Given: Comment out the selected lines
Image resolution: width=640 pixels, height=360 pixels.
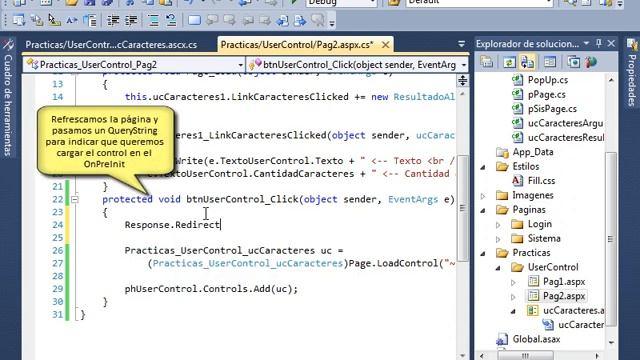Looking at the screenshot, I should click(x=153, y=20).
